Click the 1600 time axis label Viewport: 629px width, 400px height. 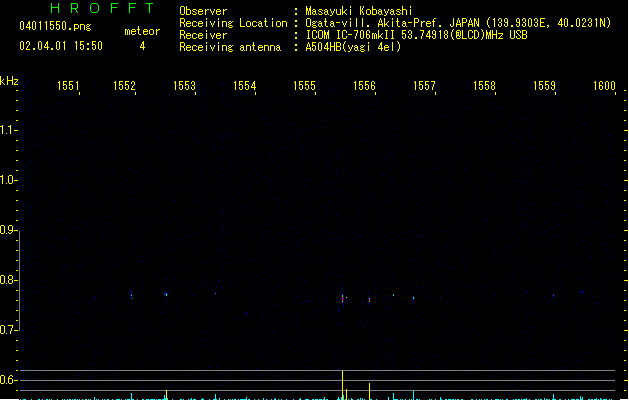(x=604, y=86)
